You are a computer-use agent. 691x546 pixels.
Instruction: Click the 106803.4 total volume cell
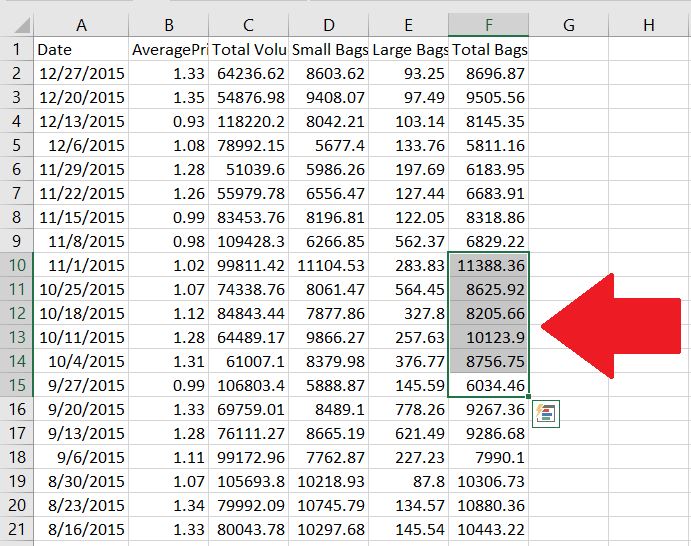[248, 385]
